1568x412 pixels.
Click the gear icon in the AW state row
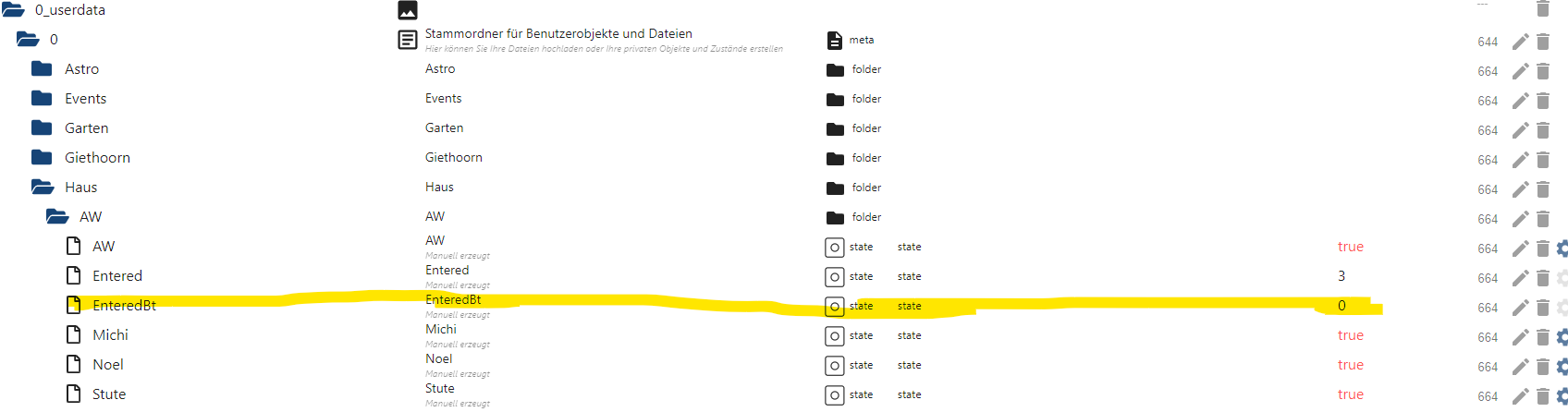coord(1562,248)
